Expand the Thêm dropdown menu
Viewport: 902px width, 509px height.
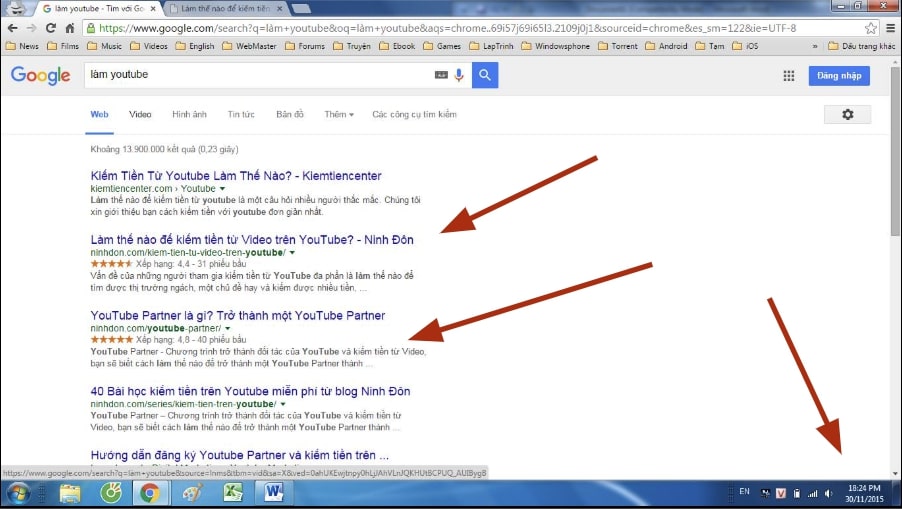tap(339, 114)
